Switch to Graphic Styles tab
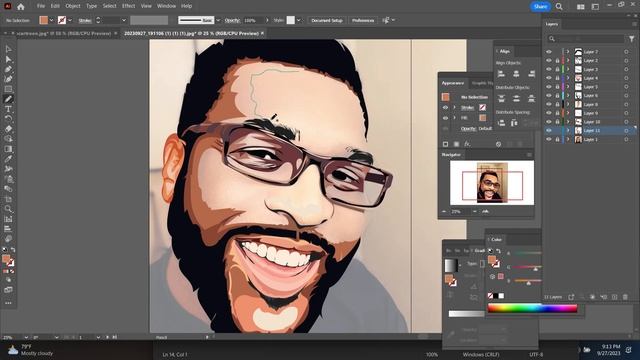The height and width of the screenshot is (360, 640). [482, 83]
